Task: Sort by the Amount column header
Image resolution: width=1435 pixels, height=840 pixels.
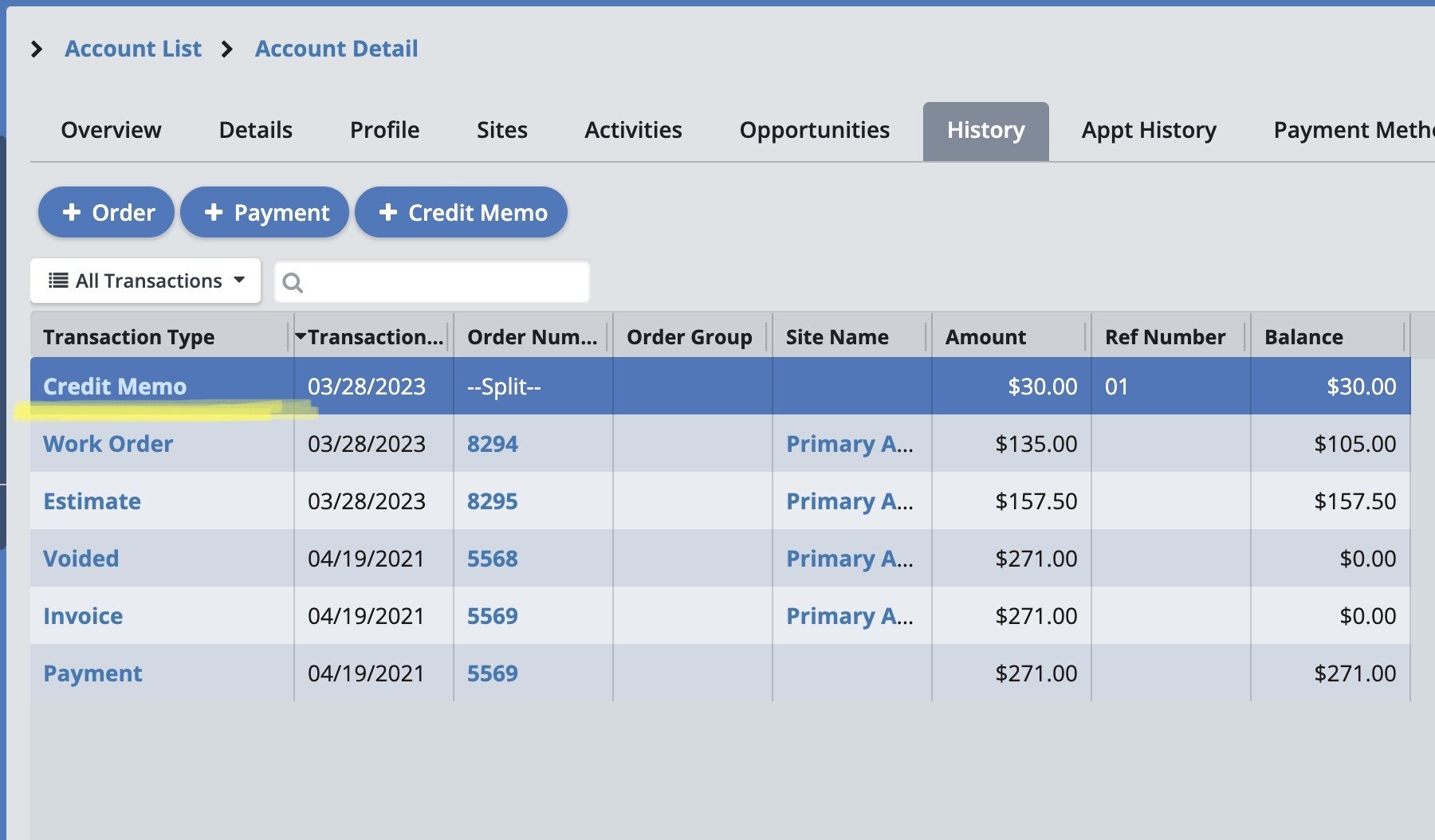Action: (985, 337)
